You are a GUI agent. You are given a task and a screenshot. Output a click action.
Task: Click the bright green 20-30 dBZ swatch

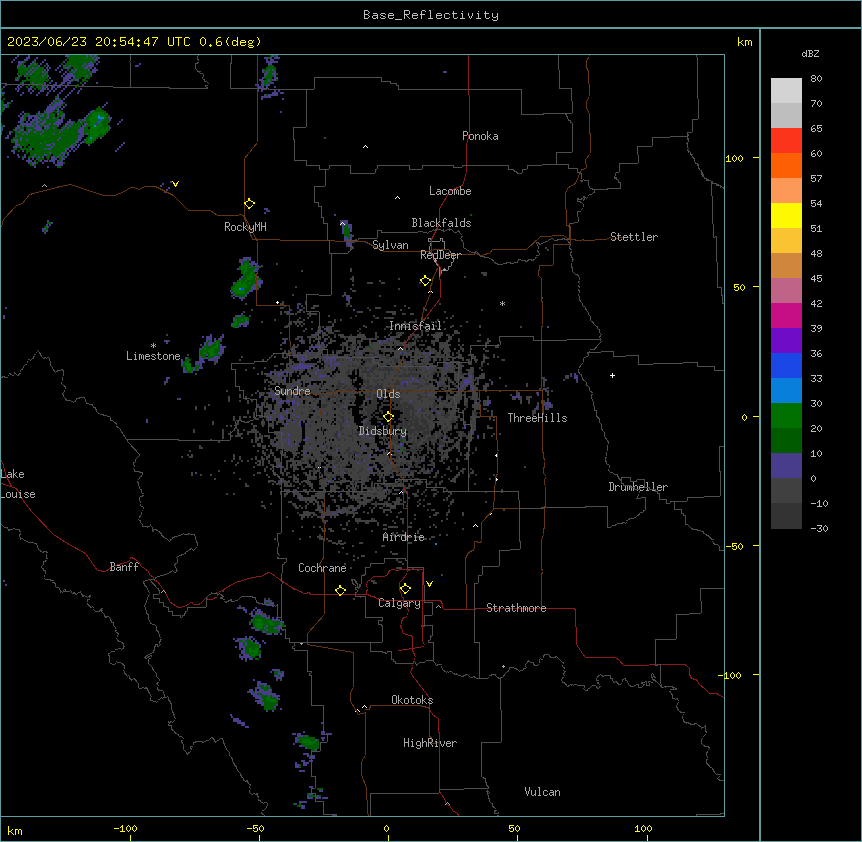point(786,416)
